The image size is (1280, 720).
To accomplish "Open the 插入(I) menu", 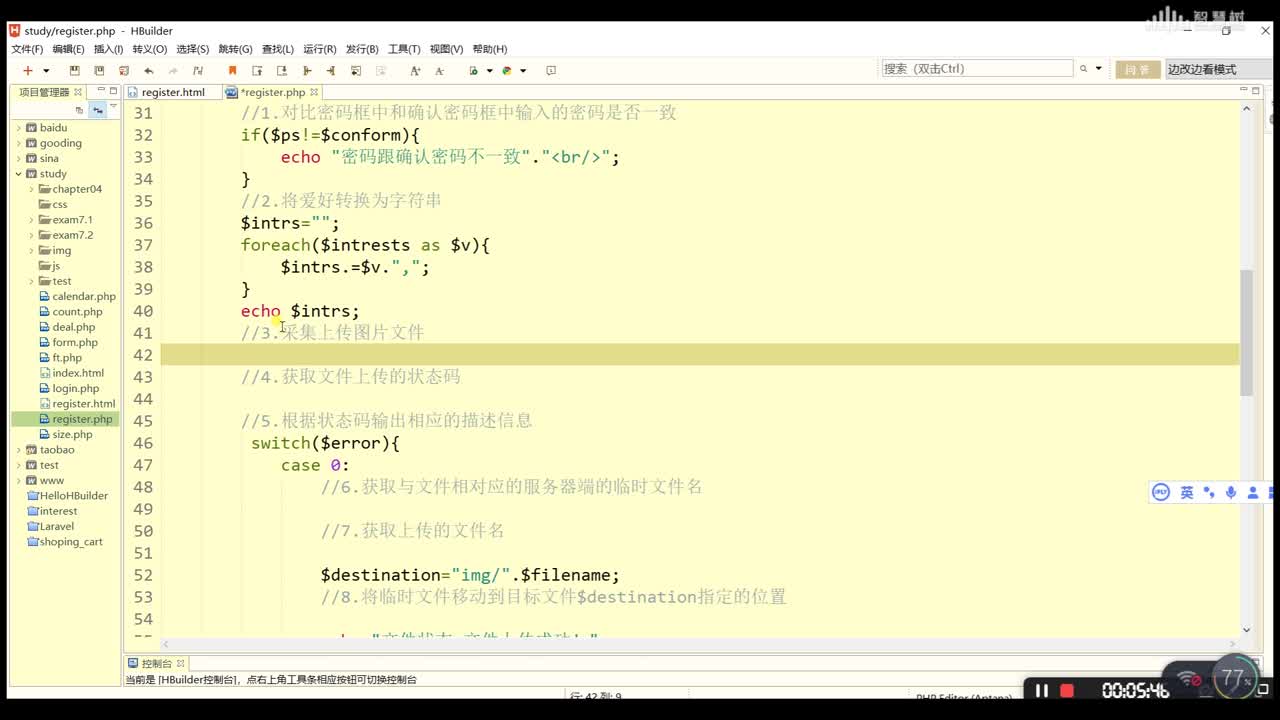I will coord(108,49).
